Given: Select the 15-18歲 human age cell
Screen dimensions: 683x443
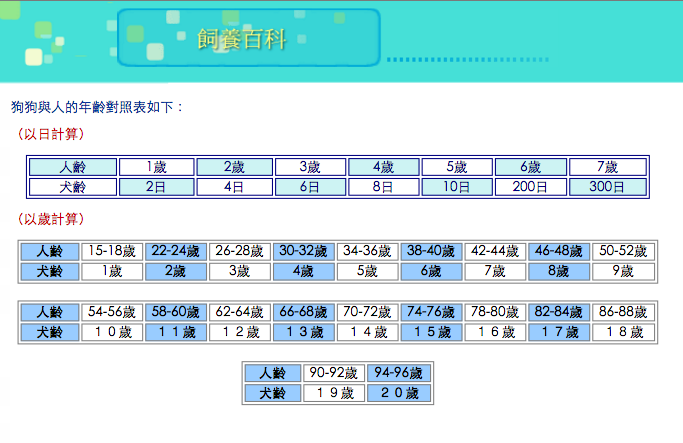Looking at the screenshot, I should 113,251.
